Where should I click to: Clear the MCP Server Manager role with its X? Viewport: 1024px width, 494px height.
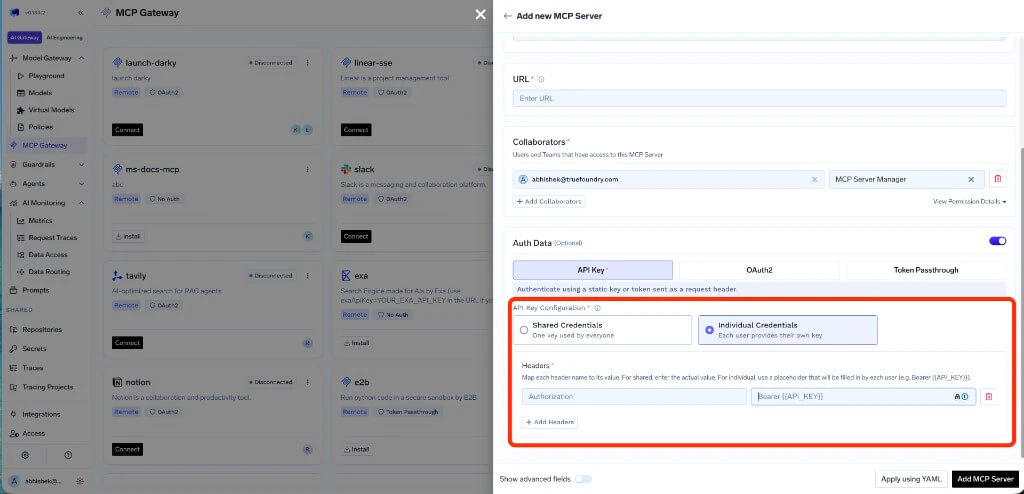pos(971,179)
